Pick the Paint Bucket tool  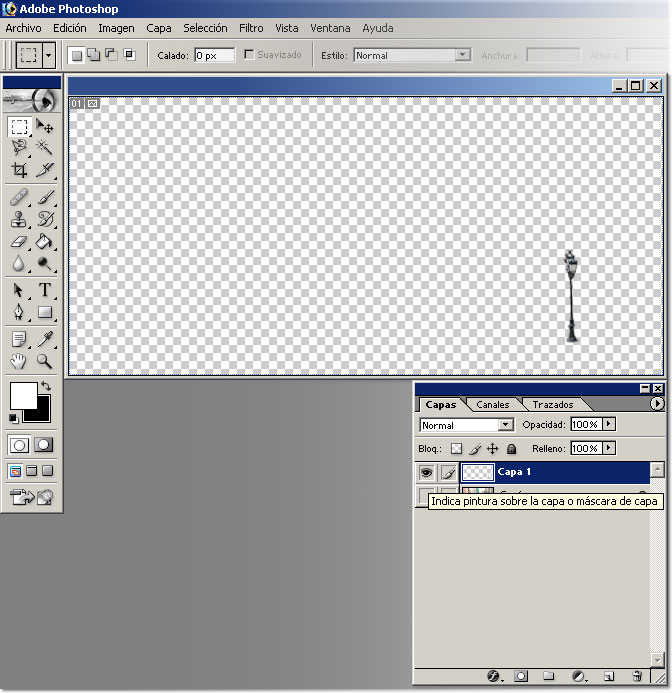click(x=45, y=242)
